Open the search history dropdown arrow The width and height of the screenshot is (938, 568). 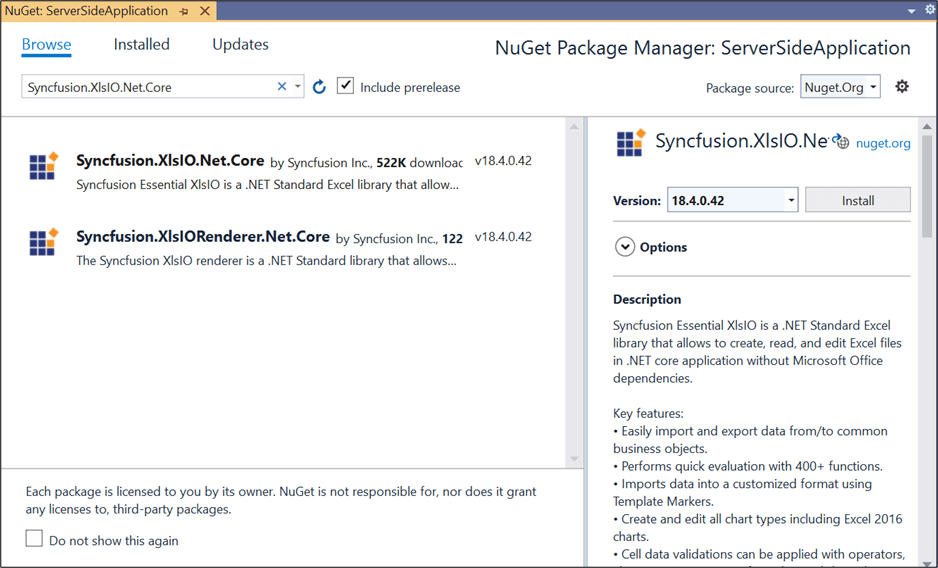tap(298, 87)
